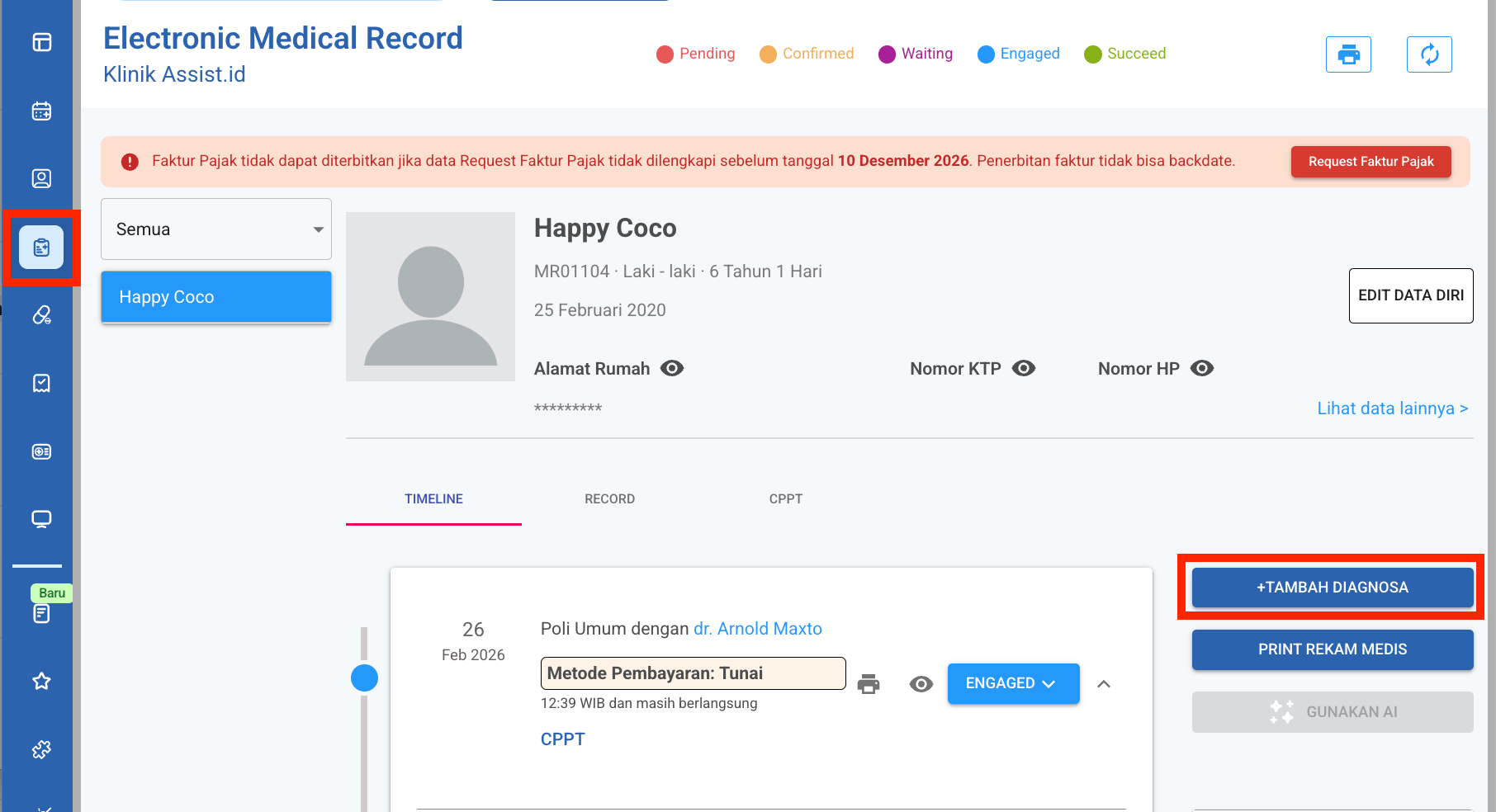Toggle visibility of Nomor HP
This screenshot has height=812, width=1496.
tap(1202, 368)
